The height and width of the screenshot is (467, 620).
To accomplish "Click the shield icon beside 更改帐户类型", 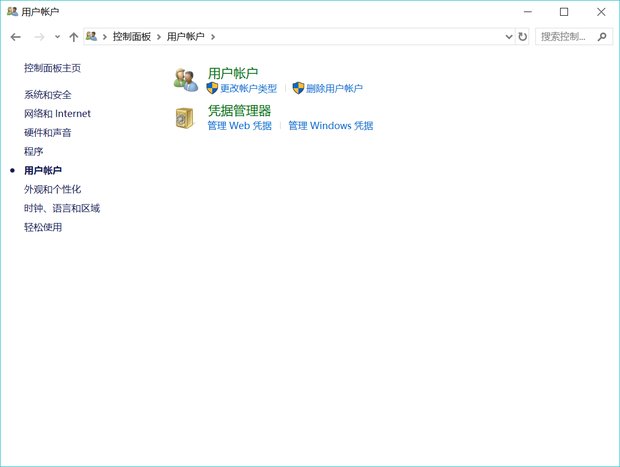I will point(212,88).
